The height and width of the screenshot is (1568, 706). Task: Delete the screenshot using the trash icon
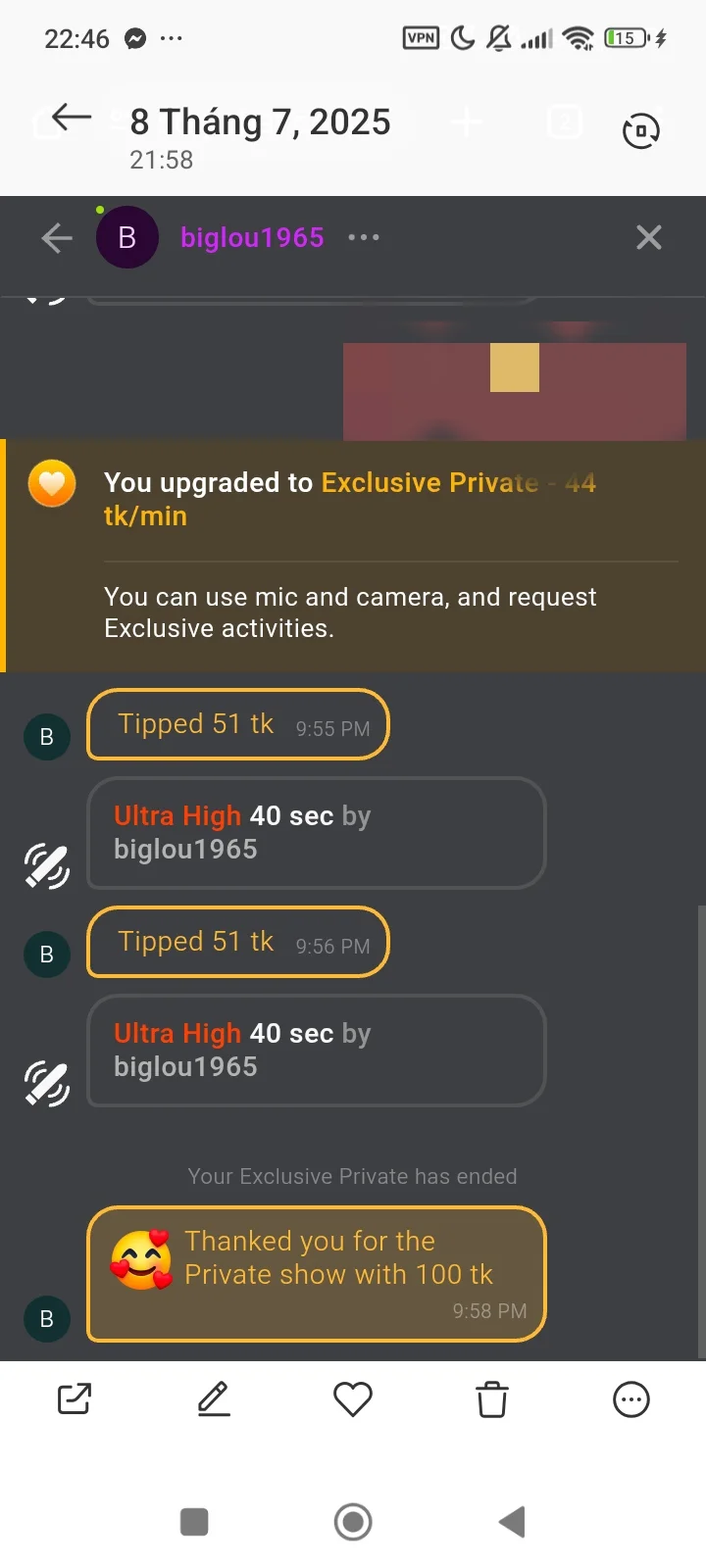coord(492,1399)
